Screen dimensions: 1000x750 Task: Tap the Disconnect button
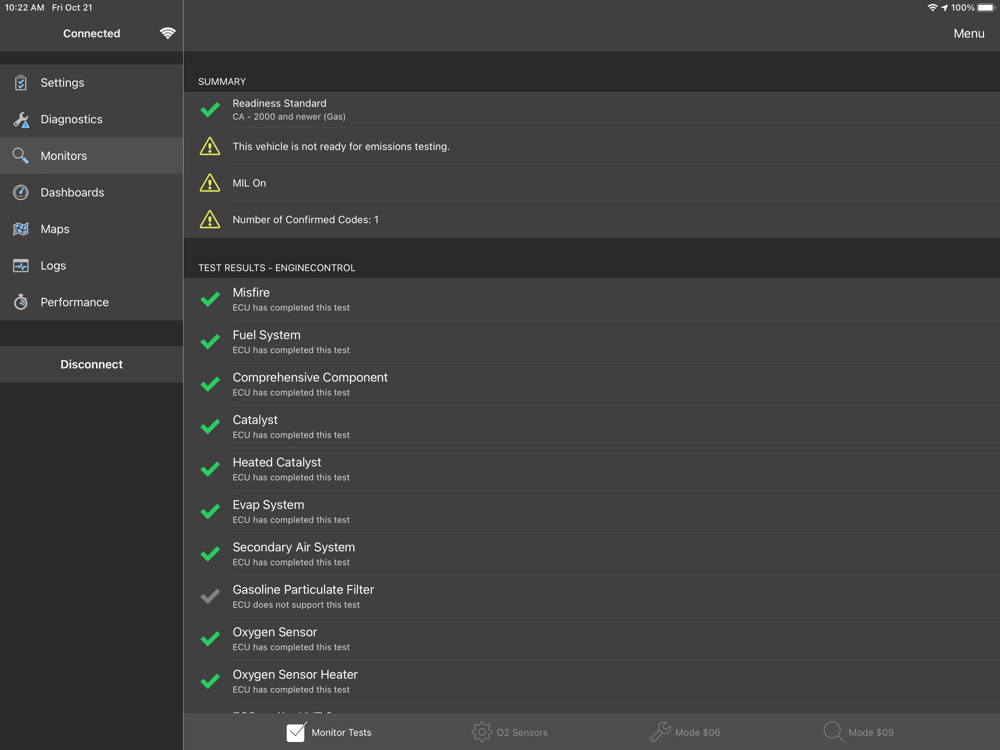92,364
